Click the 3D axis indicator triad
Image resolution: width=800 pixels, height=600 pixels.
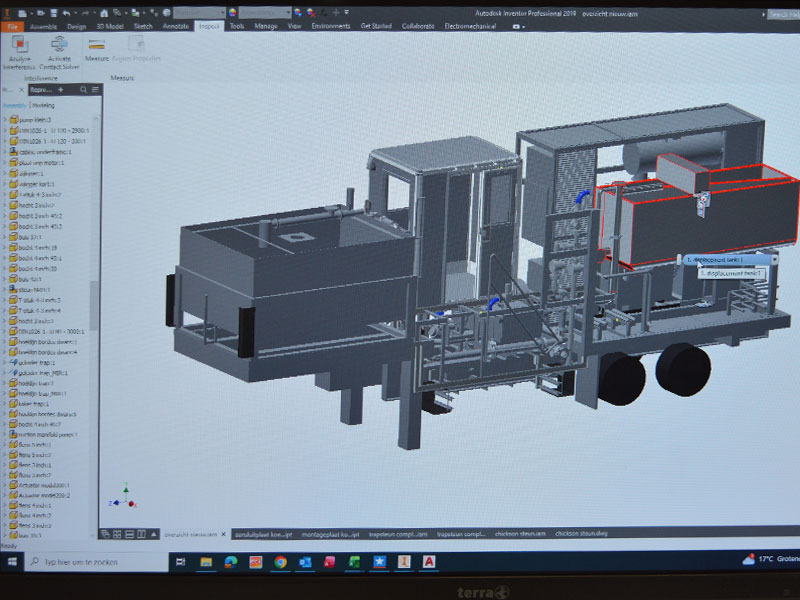(123, 496)
